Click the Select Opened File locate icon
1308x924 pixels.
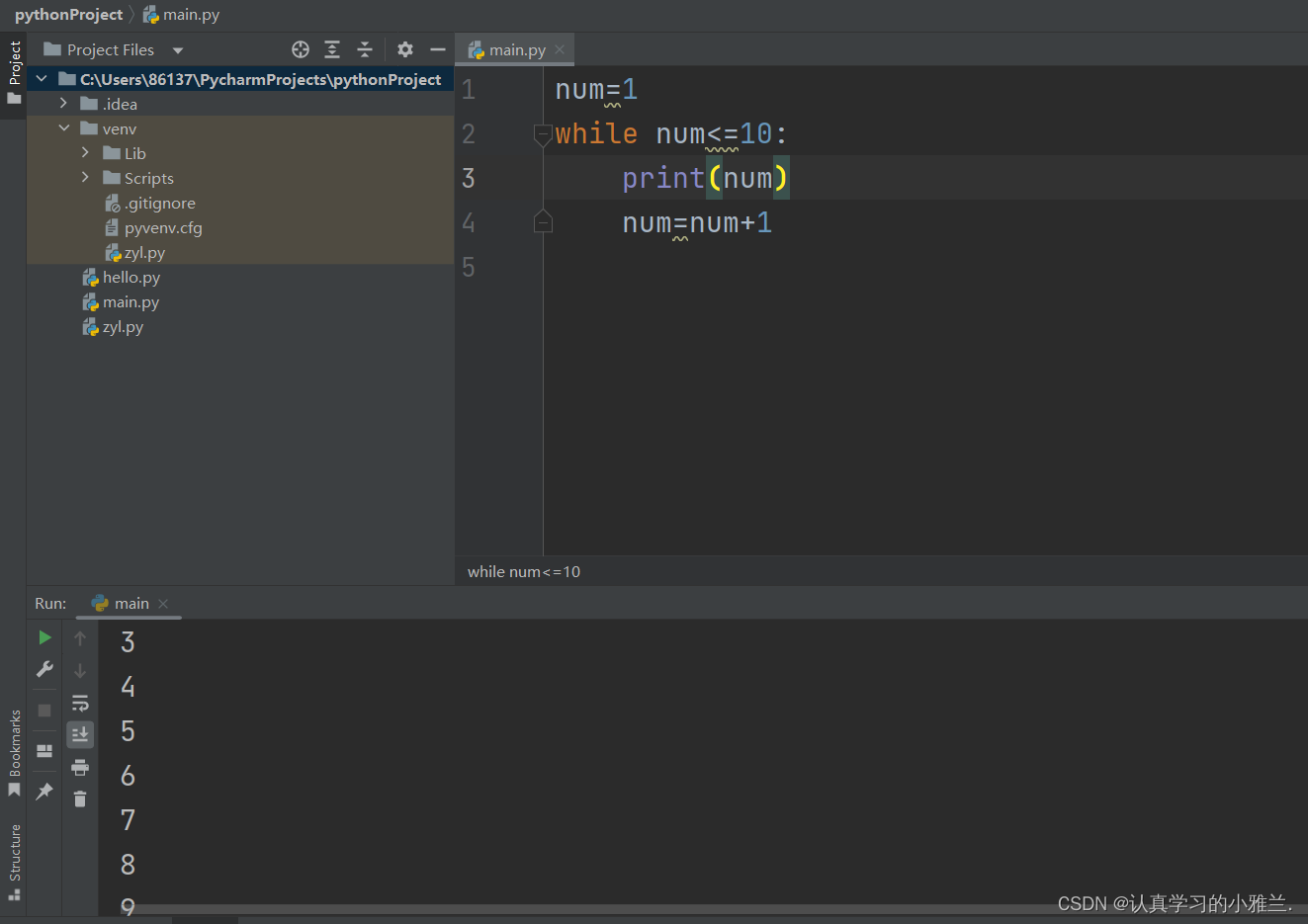click(x=301, y=49)
